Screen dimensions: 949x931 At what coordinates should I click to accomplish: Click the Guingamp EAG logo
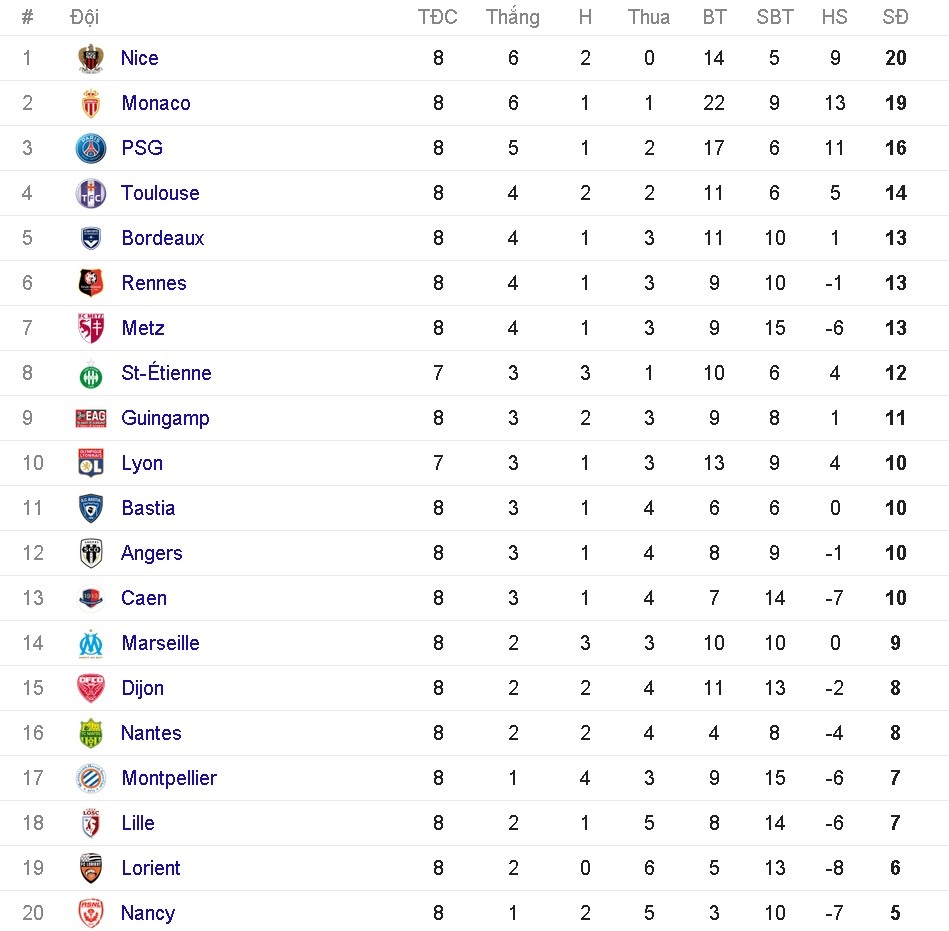91,418
